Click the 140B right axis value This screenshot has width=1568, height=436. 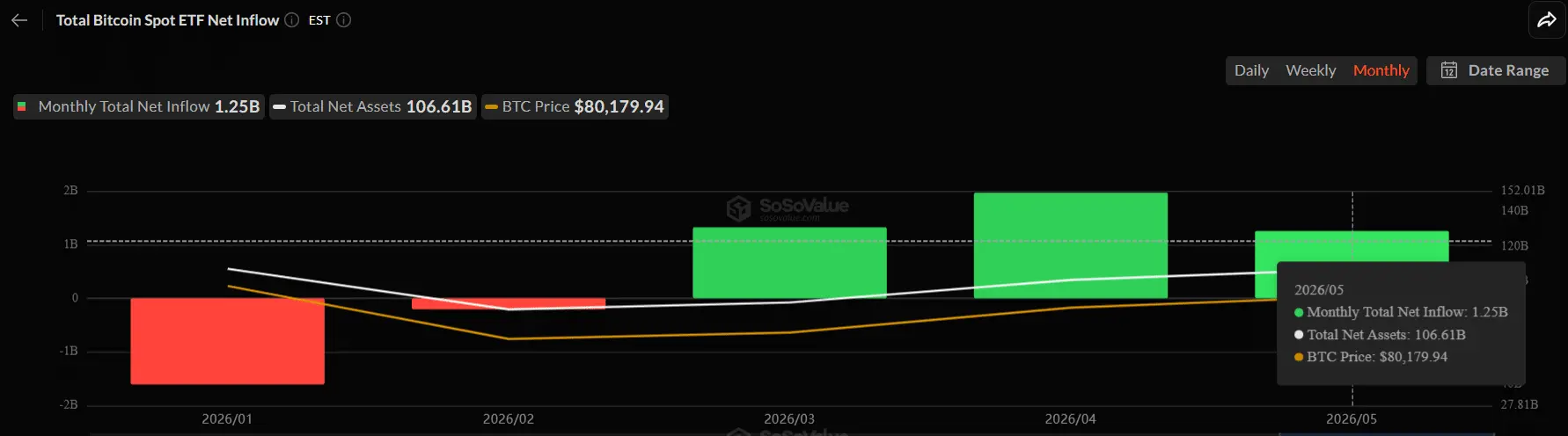click(1514, 211)
